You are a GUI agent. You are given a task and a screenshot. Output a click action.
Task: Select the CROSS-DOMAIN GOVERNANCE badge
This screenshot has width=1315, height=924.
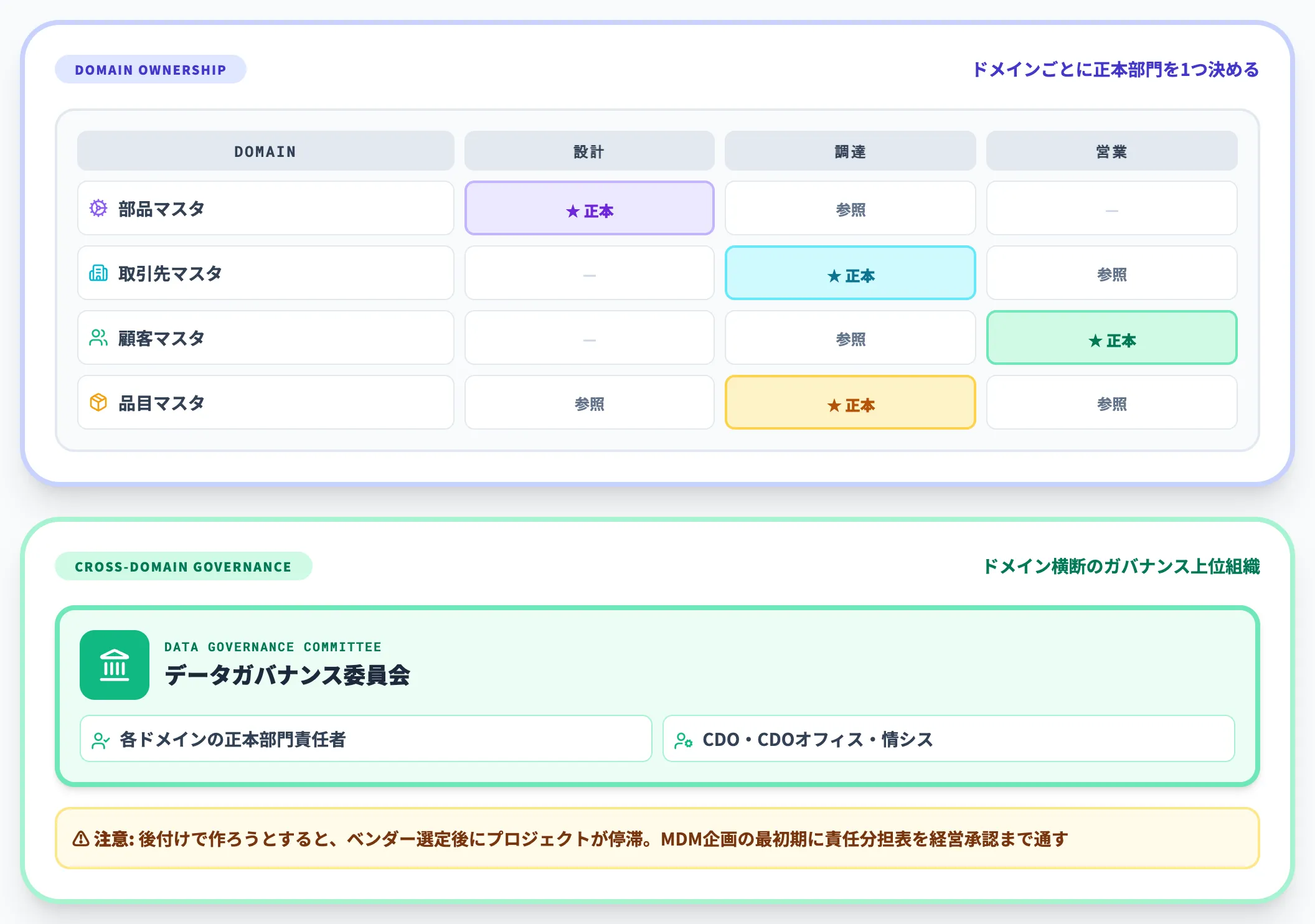tap(183, 566)
